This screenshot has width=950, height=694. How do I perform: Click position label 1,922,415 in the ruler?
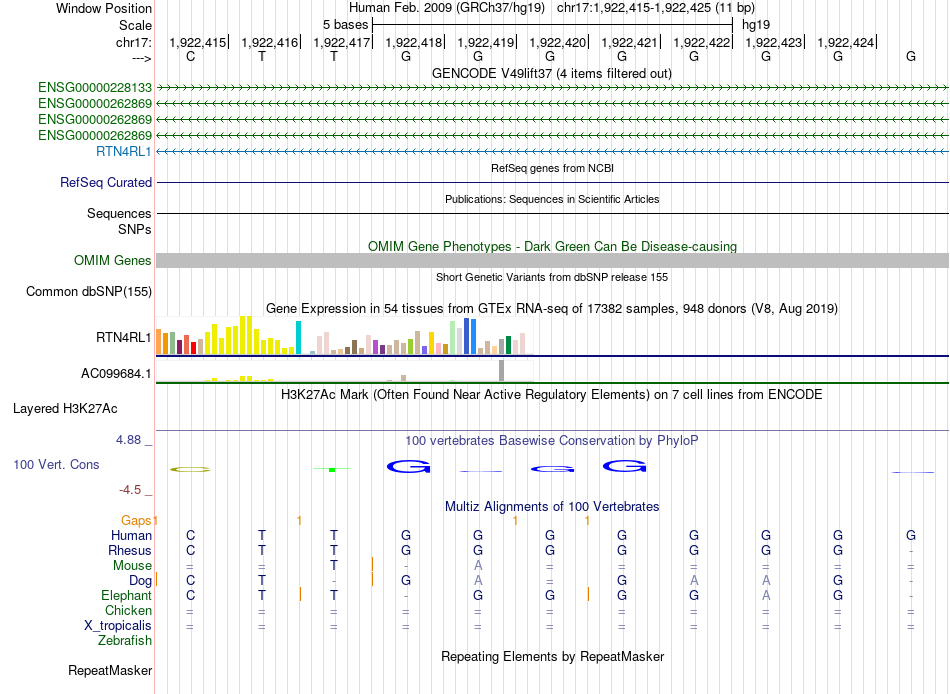pyautogui.click(x=198, y=42)
